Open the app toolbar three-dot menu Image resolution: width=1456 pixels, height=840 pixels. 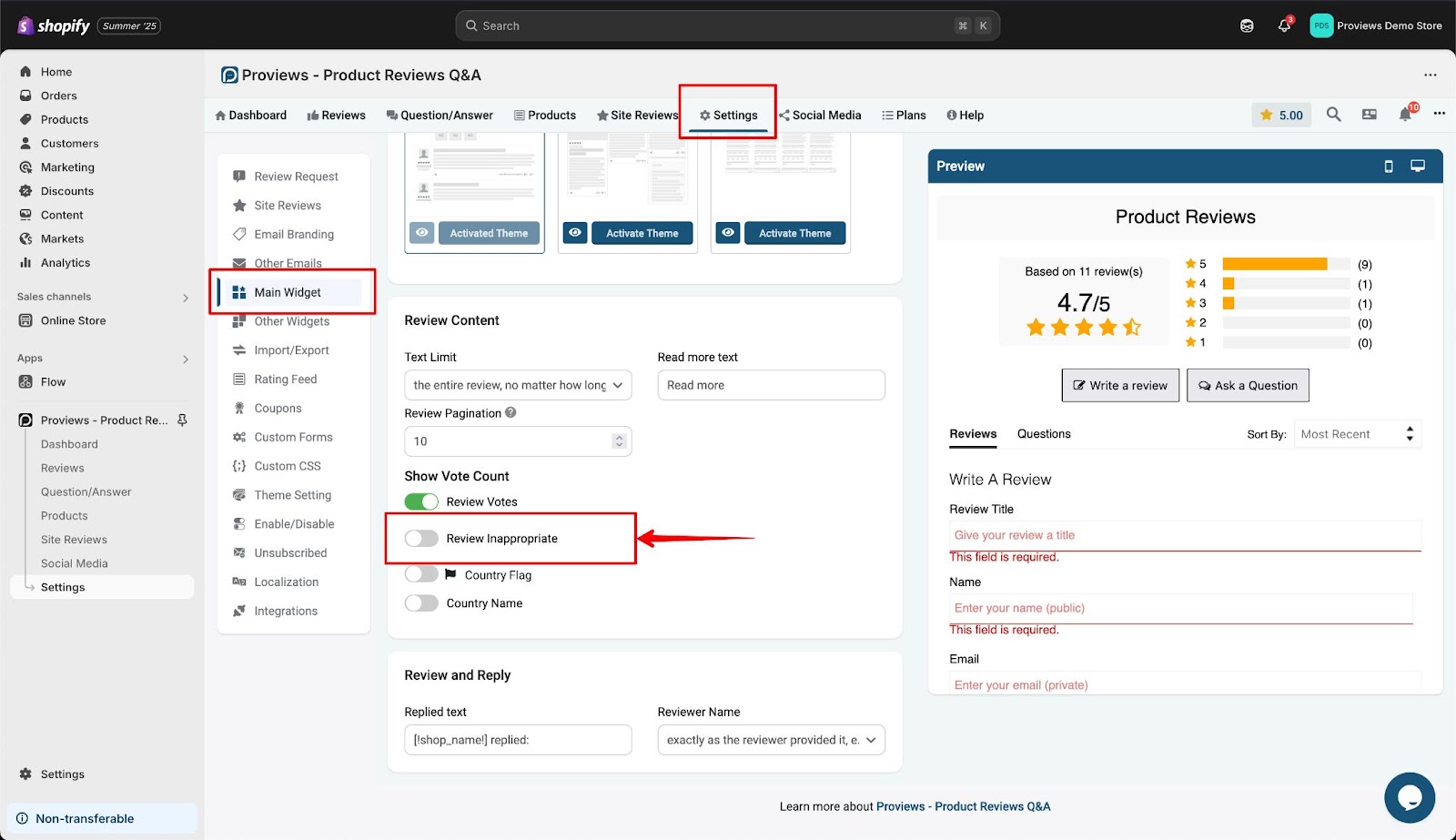coord(1439,114)
